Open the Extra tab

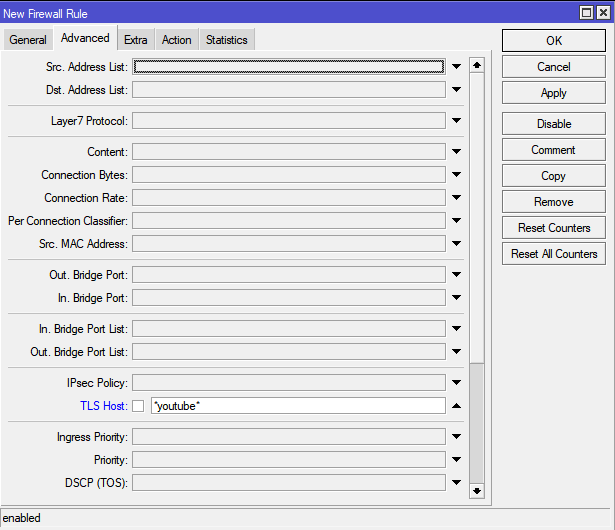click(136, 40)
